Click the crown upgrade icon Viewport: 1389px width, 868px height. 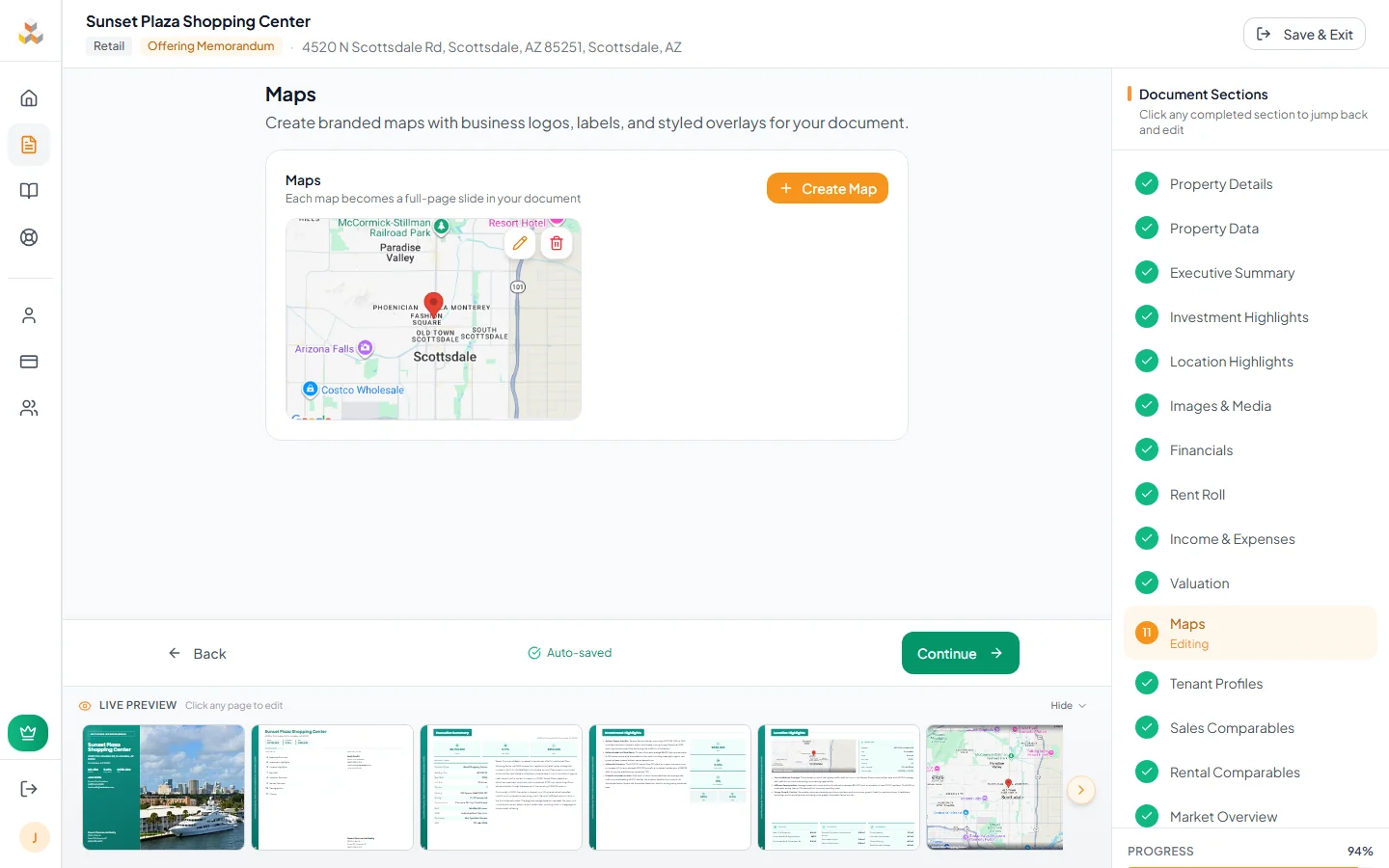[x=28, y=732]
